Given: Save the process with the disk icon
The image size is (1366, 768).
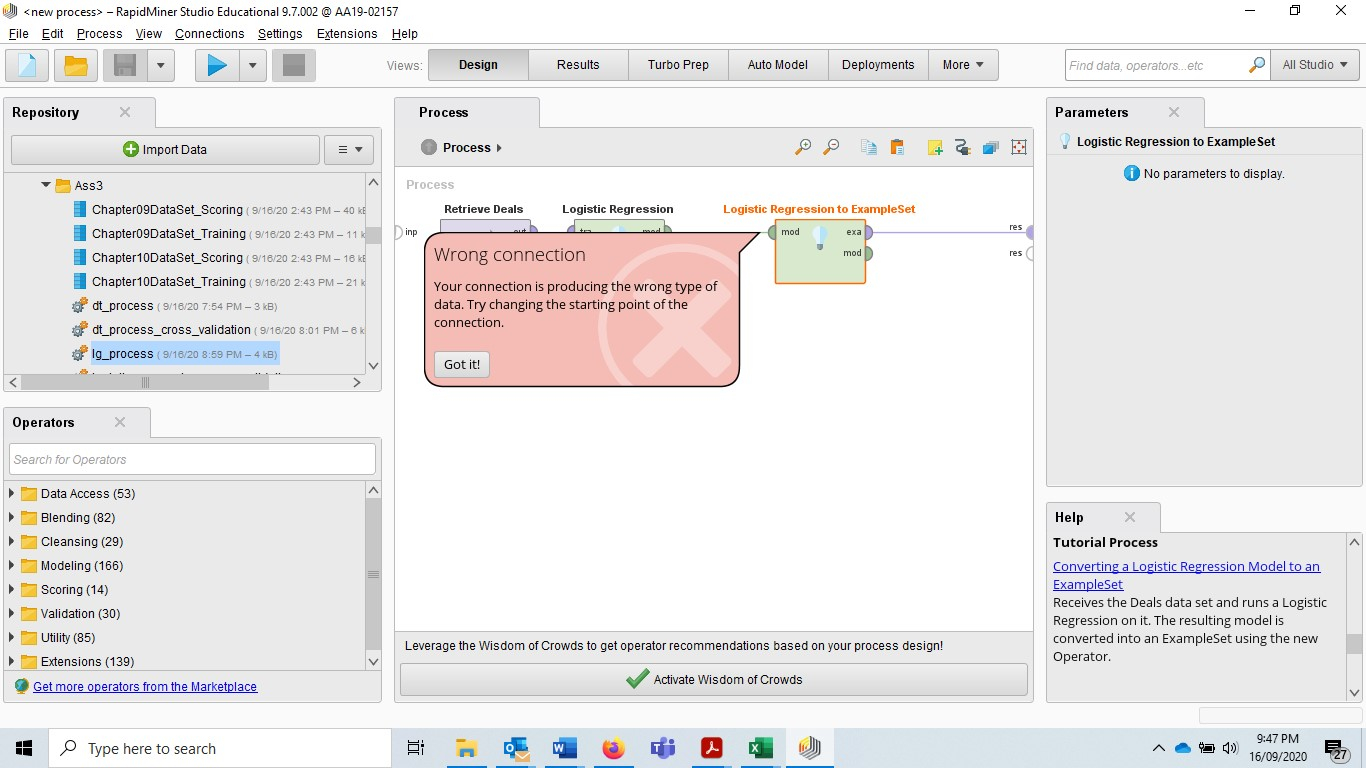Looking at the screenshot, I should [125, 65].
